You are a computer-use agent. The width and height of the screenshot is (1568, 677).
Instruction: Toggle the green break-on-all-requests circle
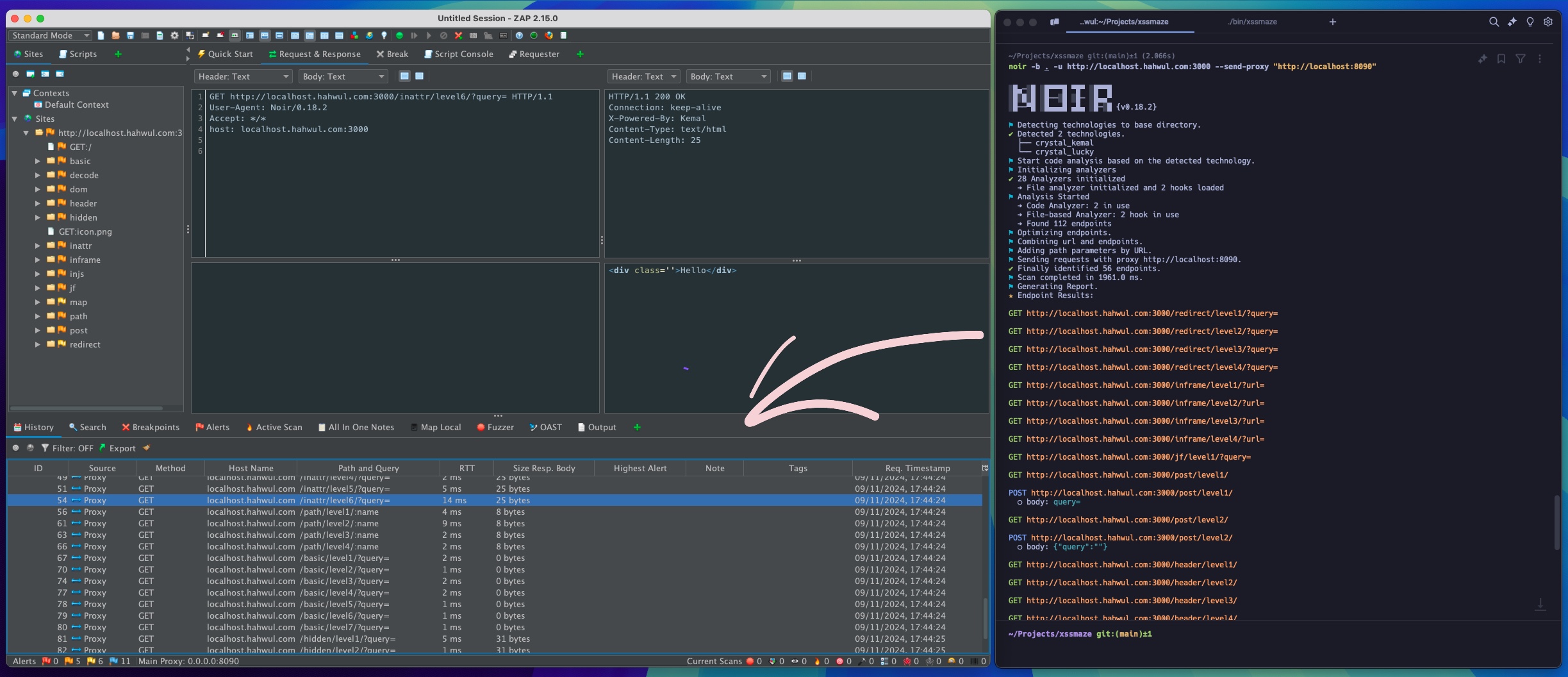pos(399,35)
